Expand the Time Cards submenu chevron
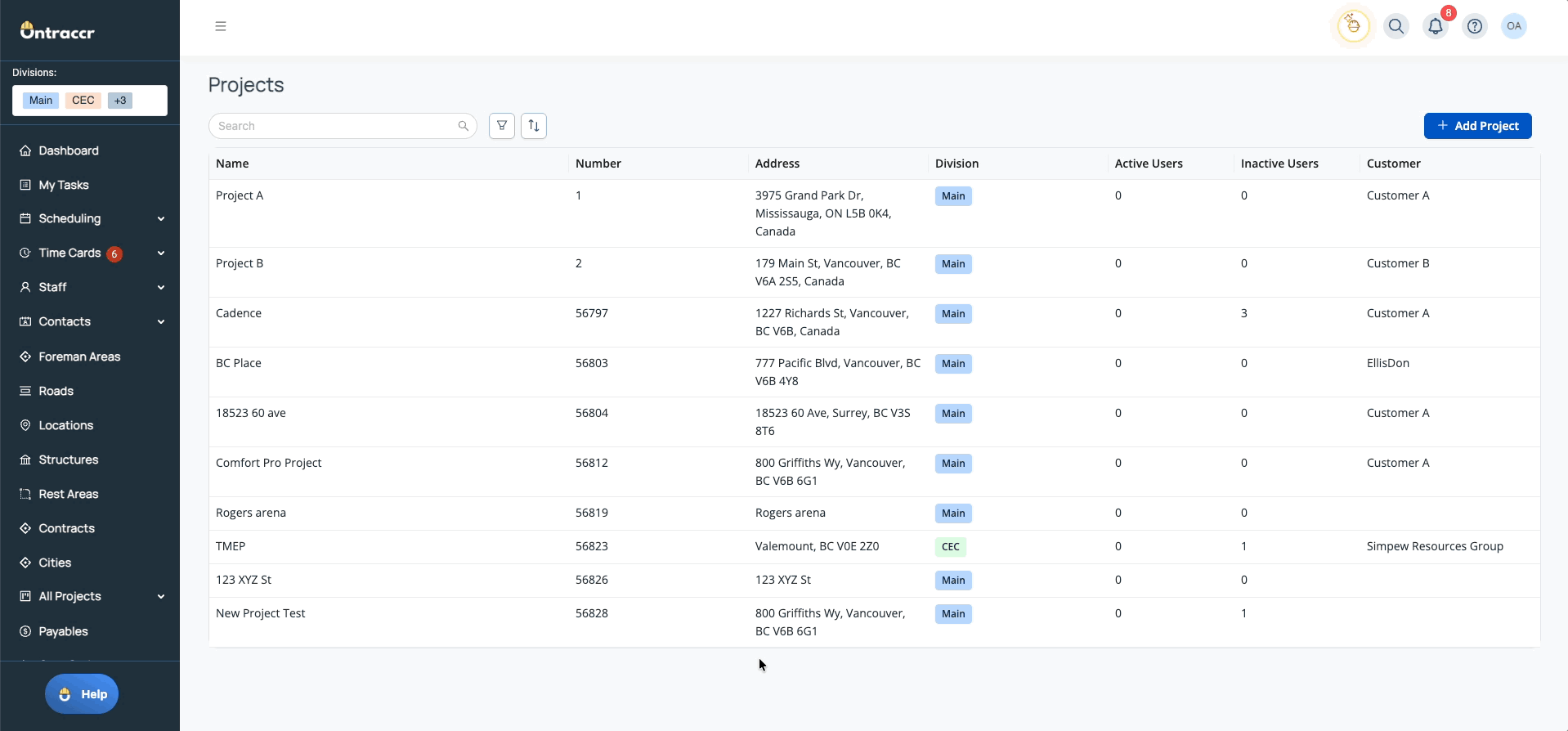Image resolution: width=1568 pixels, height=731 pixels. [x=161, y=253]
